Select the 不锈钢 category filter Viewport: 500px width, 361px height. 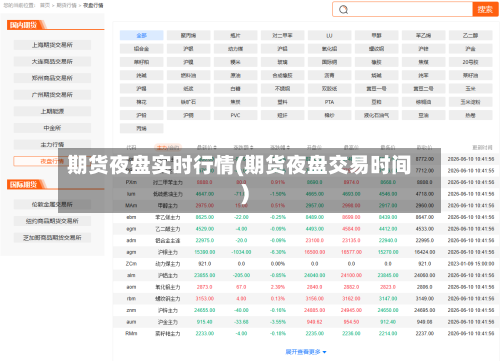point(282,89)
